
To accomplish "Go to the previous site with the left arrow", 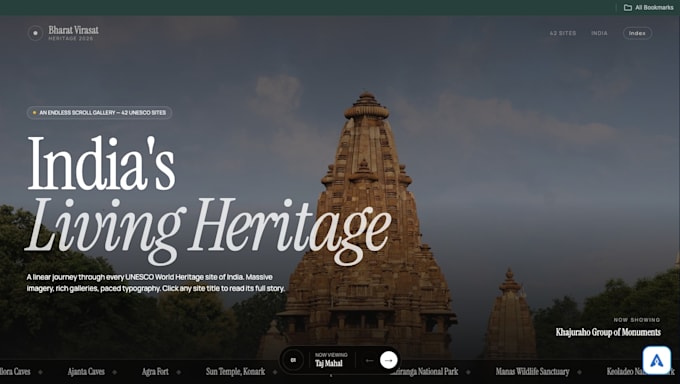I will pos(369,360).
